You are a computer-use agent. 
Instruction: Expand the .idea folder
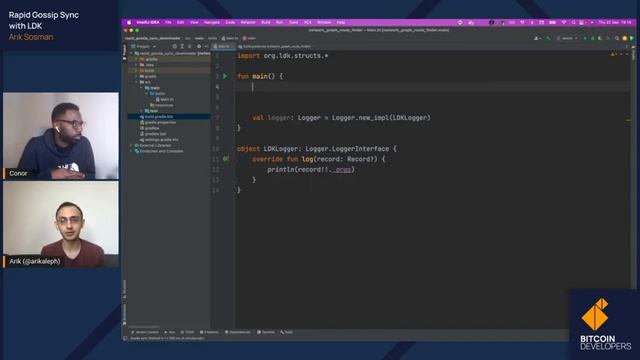coord(137,65)
